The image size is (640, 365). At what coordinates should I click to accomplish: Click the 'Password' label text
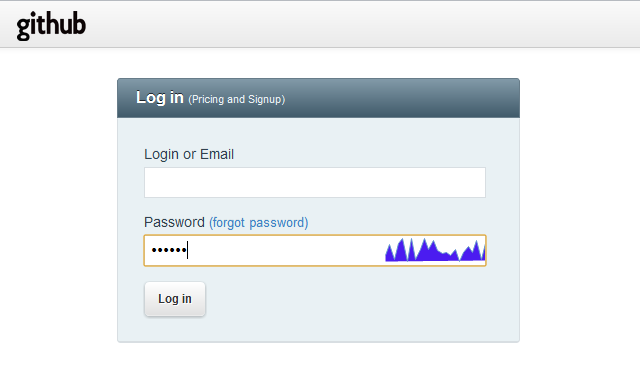[x=174, y=223]
